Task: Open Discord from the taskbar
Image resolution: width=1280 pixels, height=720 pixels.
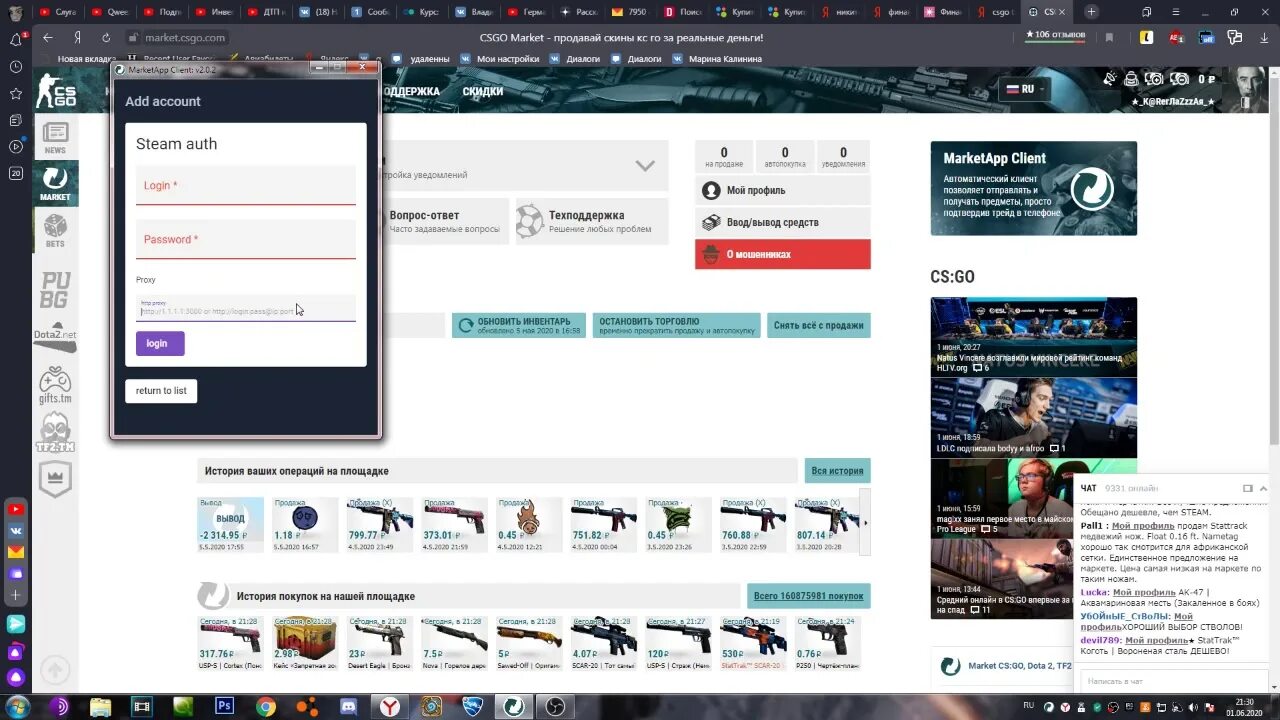Action: (348, 706)
